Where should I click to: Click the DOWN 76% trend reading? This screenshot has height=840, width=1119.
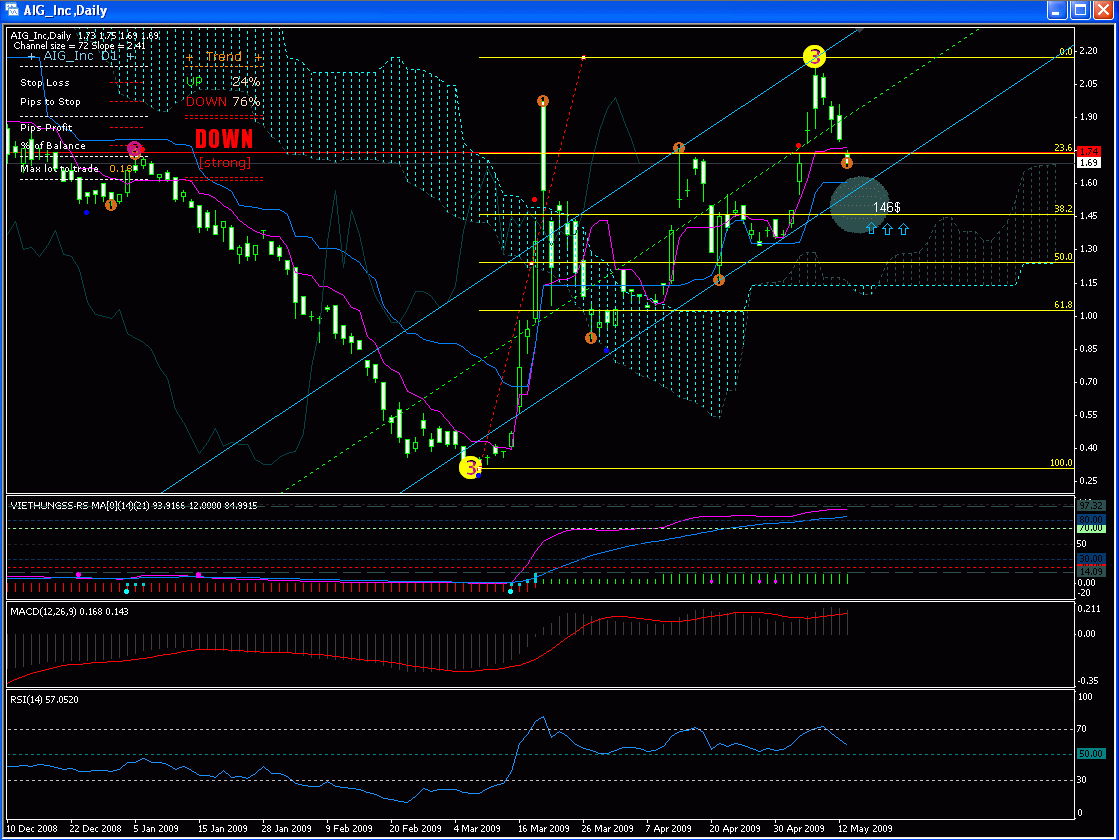click(223, 101)
